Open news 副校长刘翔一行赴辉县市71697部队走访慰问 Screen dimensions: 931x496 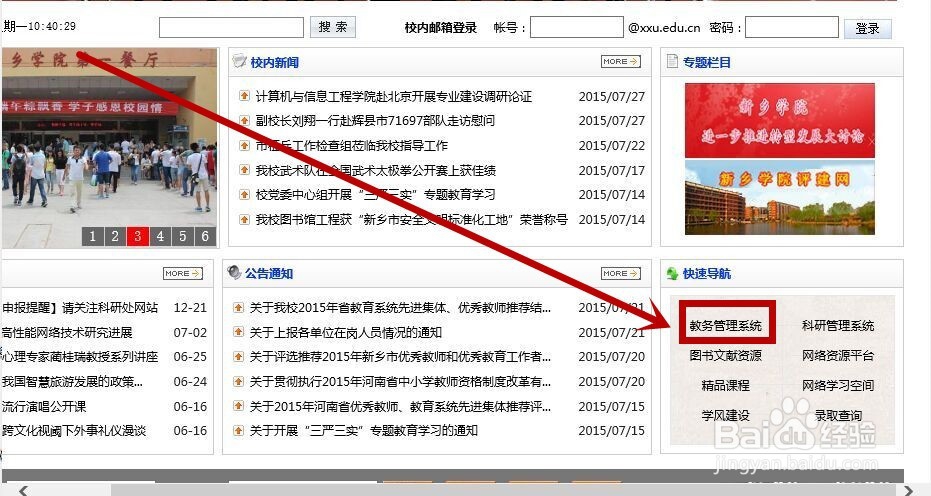pyautogui.click(x=375, y=121)
